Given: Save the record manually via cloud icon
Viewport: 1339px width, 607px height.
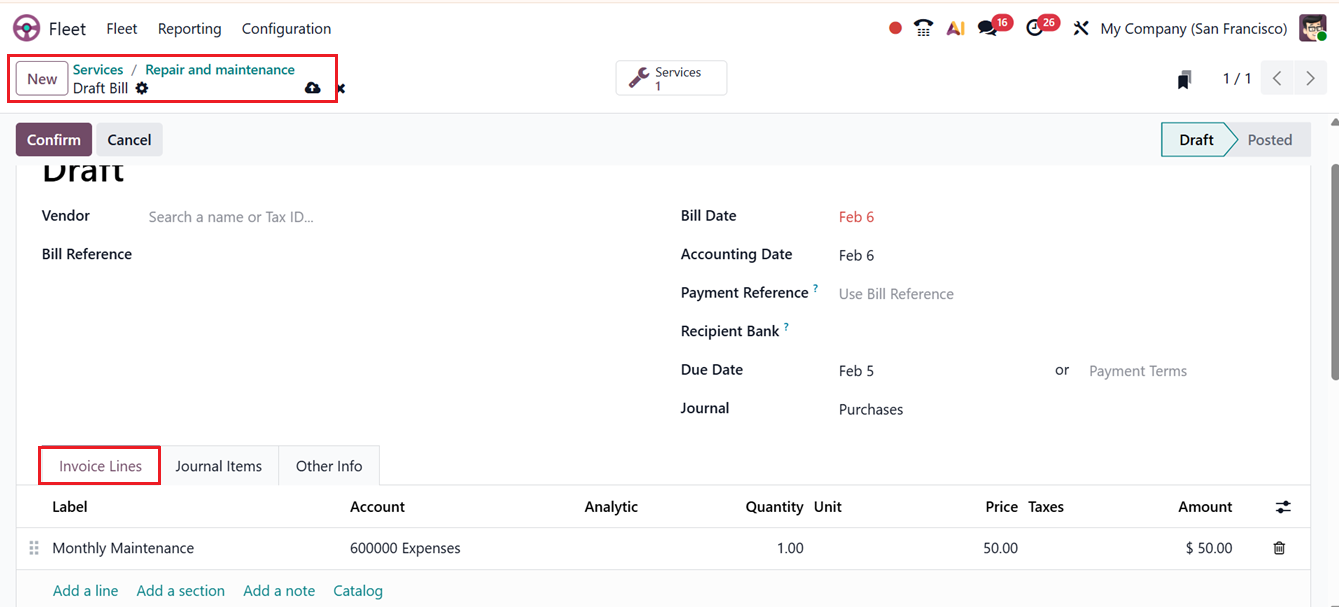Looking at the screenshot, I should (312, 88).
